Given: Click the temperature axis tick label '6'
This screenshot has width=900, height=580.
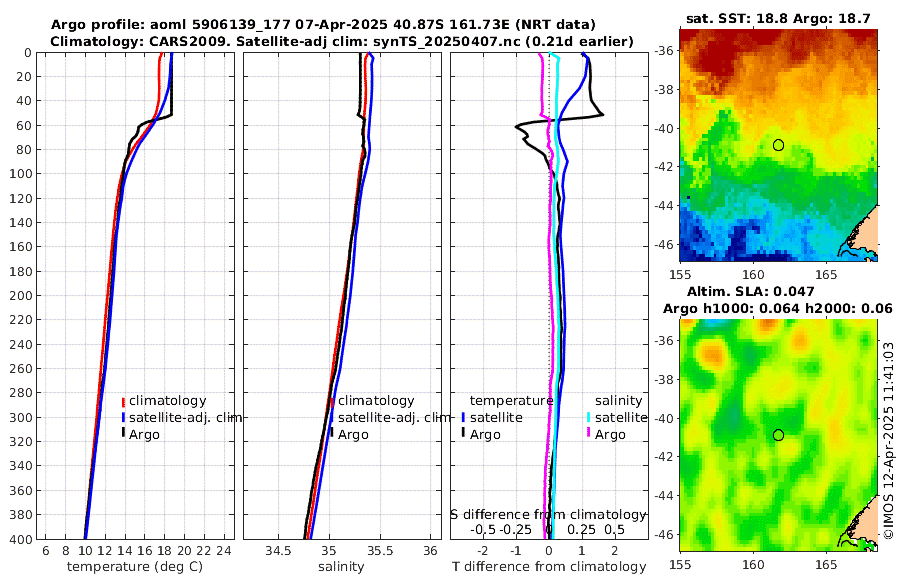Looking at the screenshot, I should tap(46, 551).
